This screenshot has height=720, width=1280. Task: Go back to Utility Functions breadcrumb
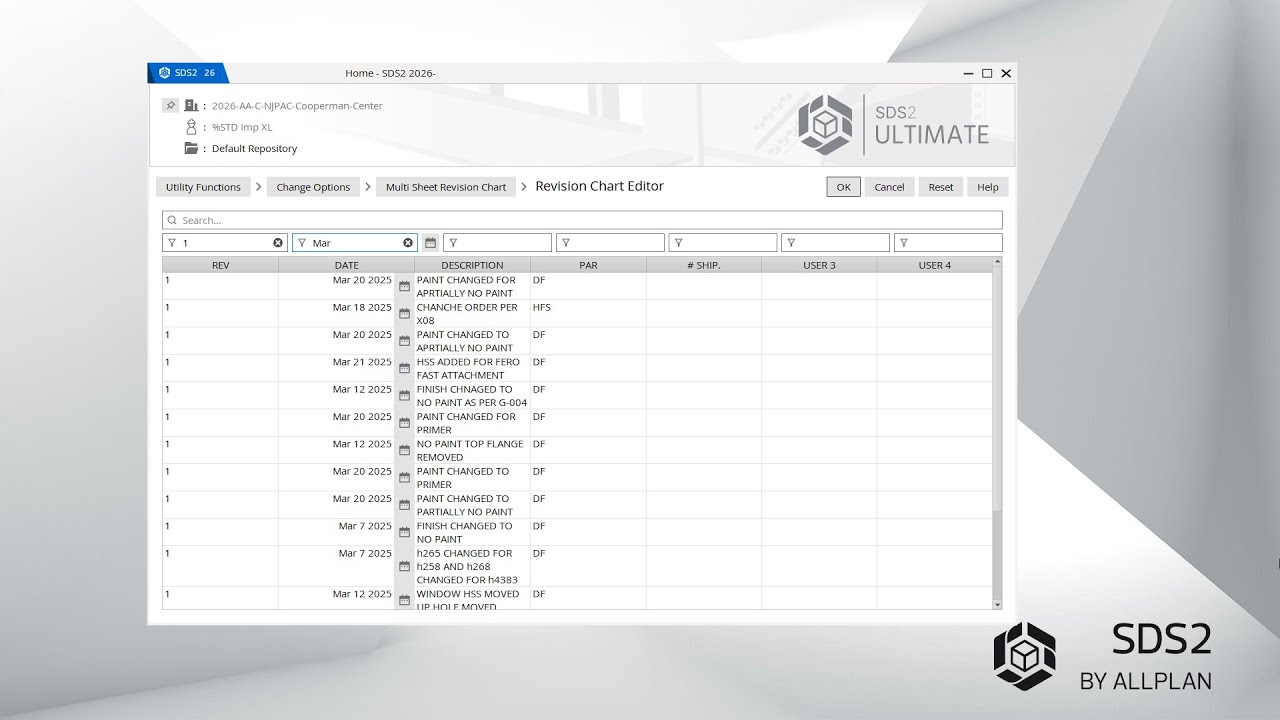(203, 187)
